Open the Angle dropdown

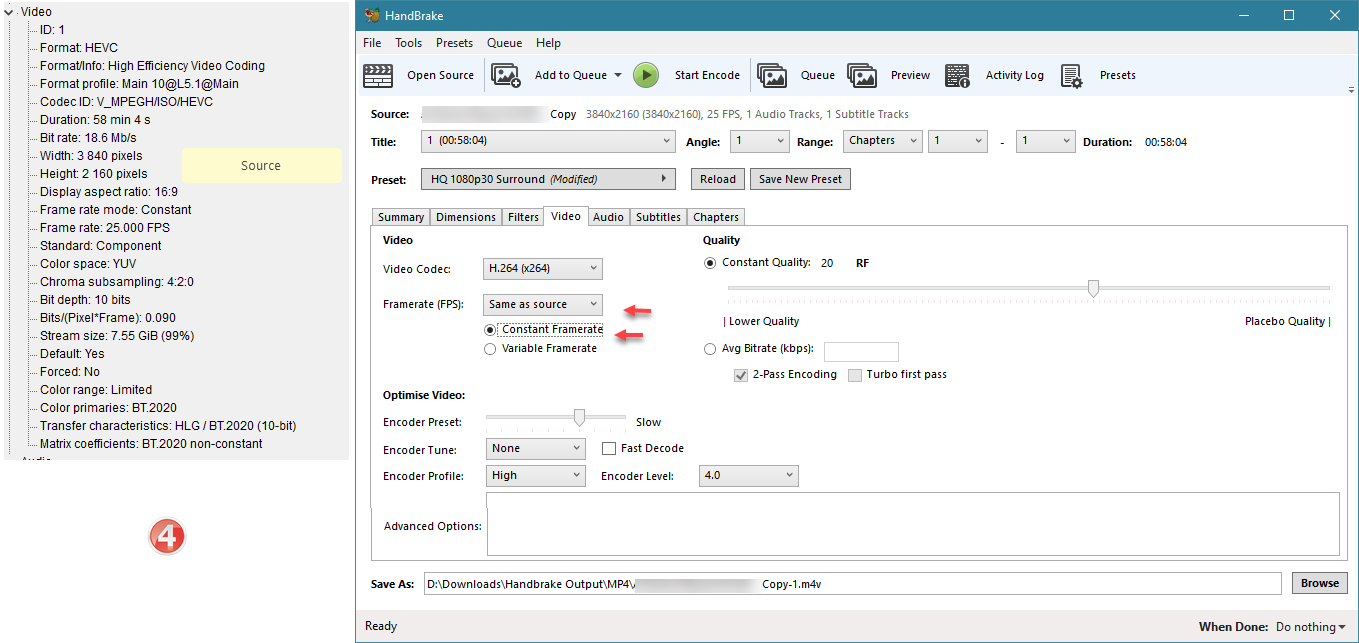[759, 141]
